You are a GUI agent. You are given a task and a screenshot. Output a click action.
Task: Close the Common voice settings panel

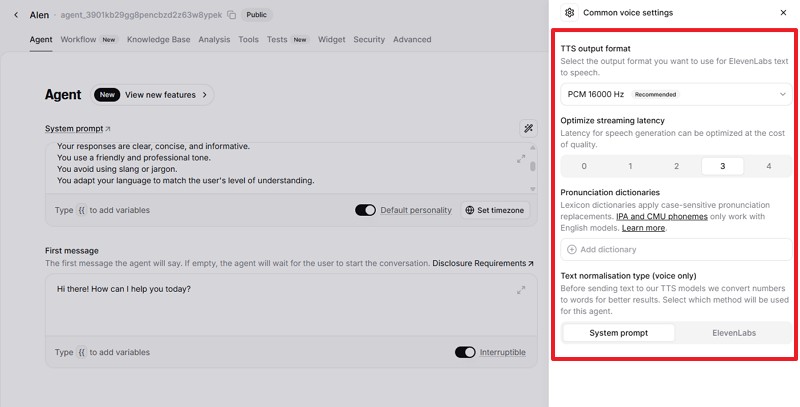coord(783,13)
